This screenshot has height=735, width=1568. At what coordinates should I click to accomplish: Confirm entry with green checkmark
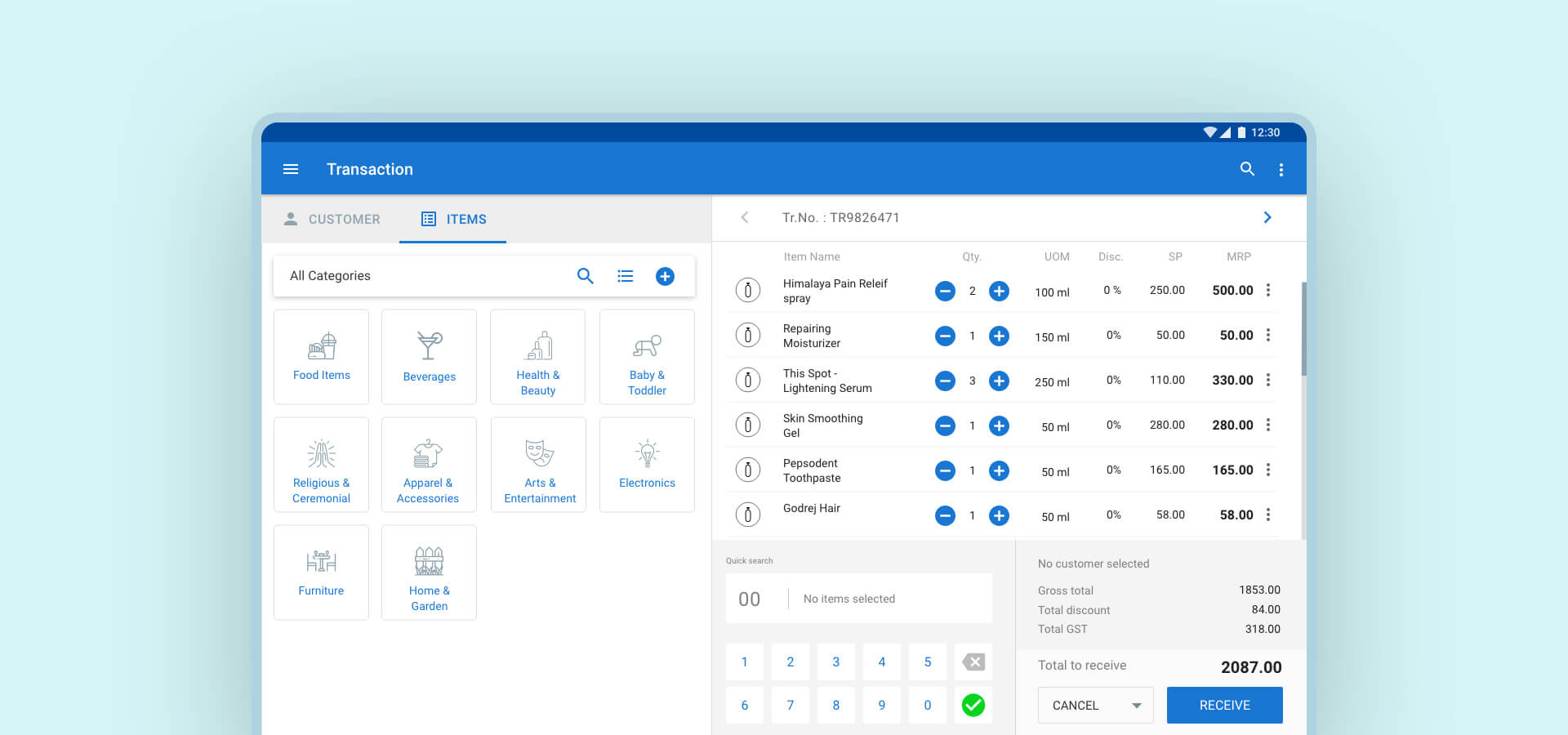pos(973,705)
